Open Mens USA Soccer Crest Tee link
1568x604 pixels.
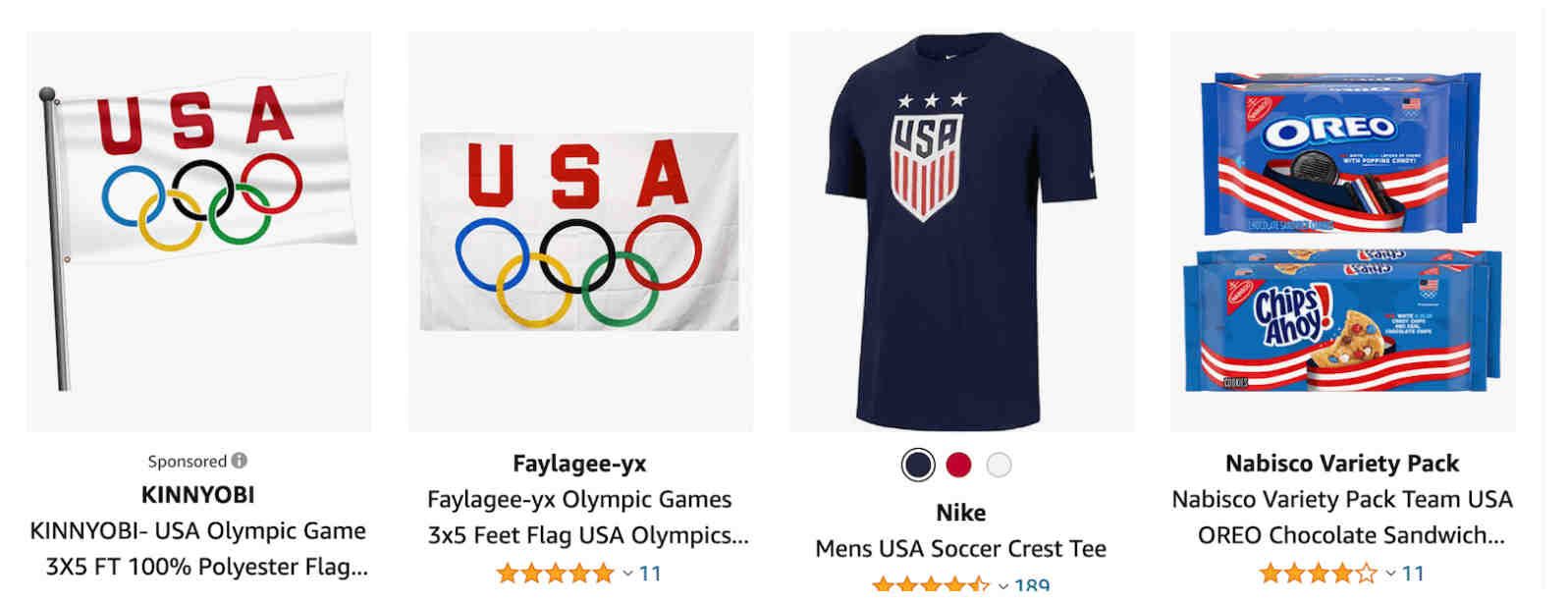click(961, 549)
